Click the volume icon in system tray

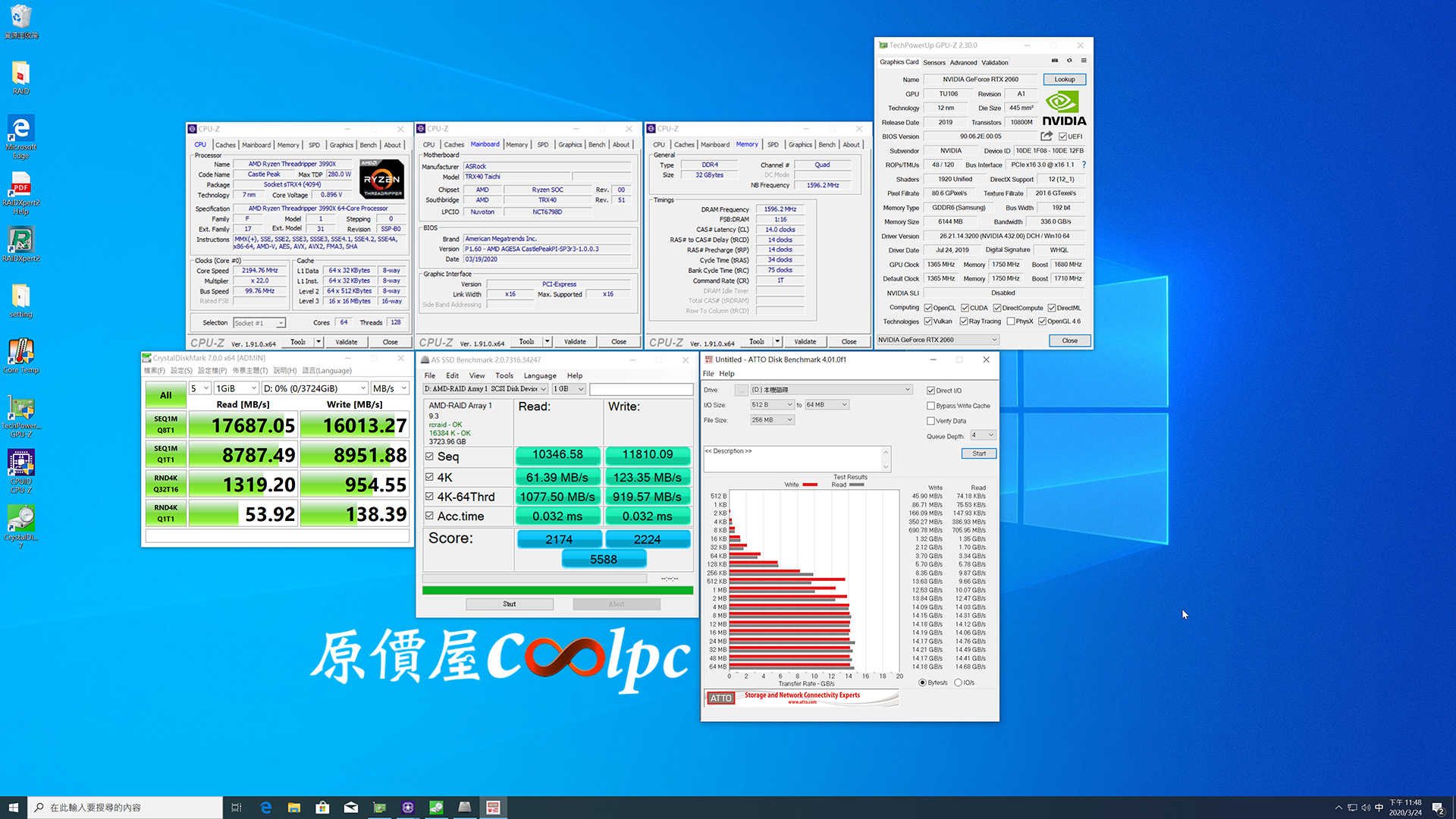pos(1365,808)
